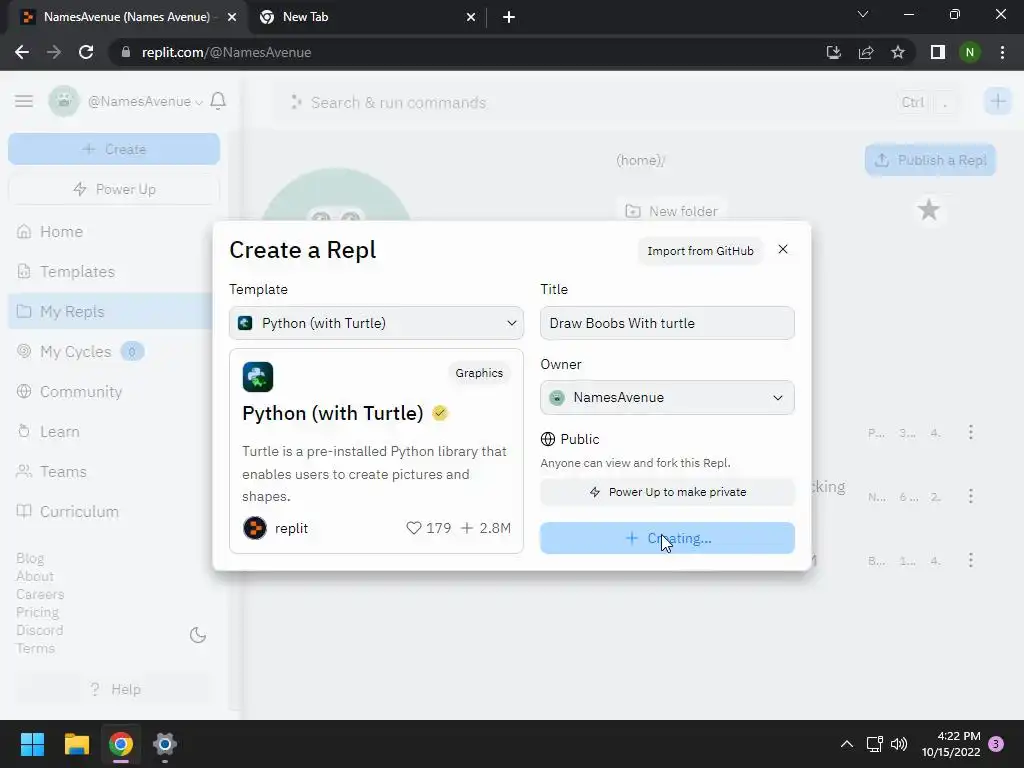
Task: Click the verified checkmark badge on template
Action: 440,413
